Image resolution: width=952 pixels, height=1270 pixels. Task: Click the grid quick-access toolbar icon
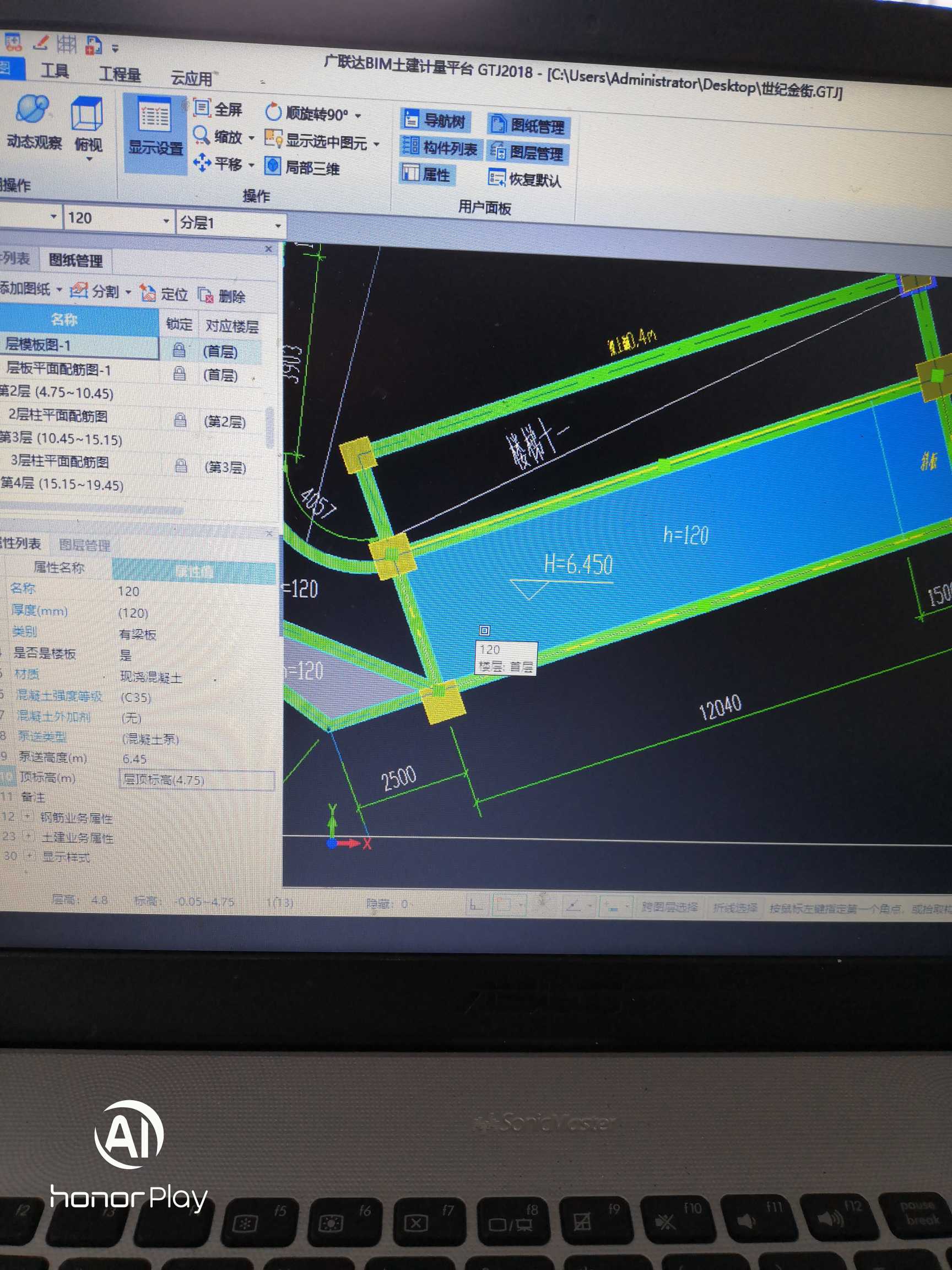tap(67, 44)
